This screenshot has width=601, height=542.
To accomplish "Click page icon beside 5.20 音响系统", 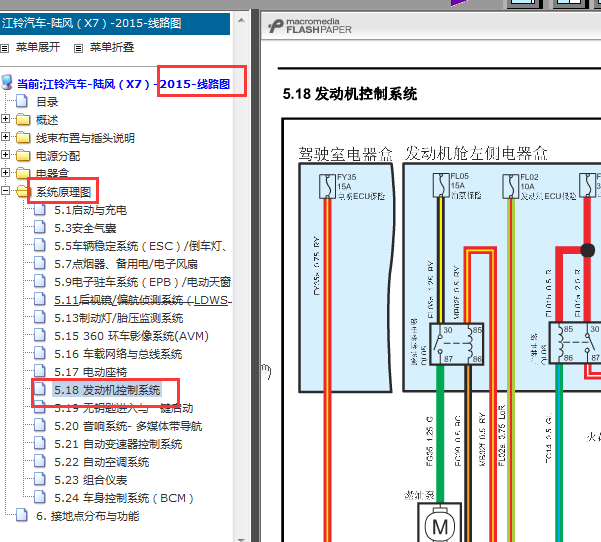I will point(40,425).
